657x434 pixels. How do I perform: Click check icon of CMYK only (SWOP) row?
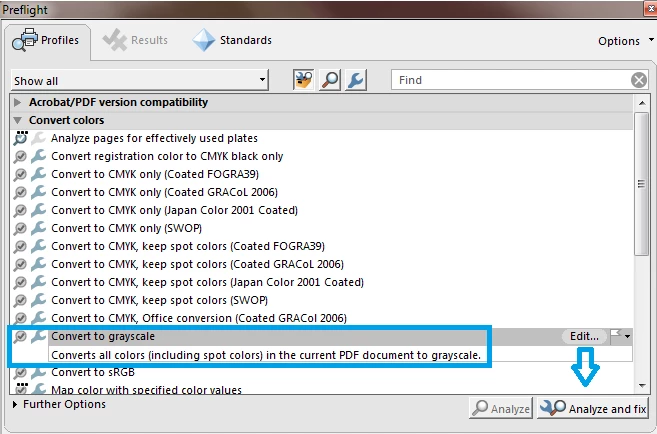[20, 228]
